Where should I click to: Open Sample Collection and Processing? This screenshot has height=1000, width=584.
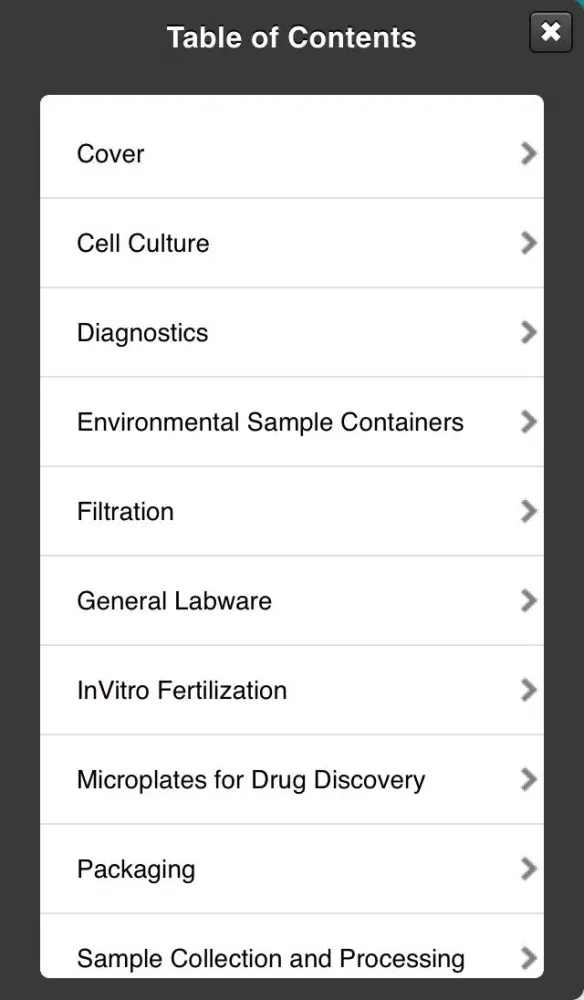coord(292,946)
